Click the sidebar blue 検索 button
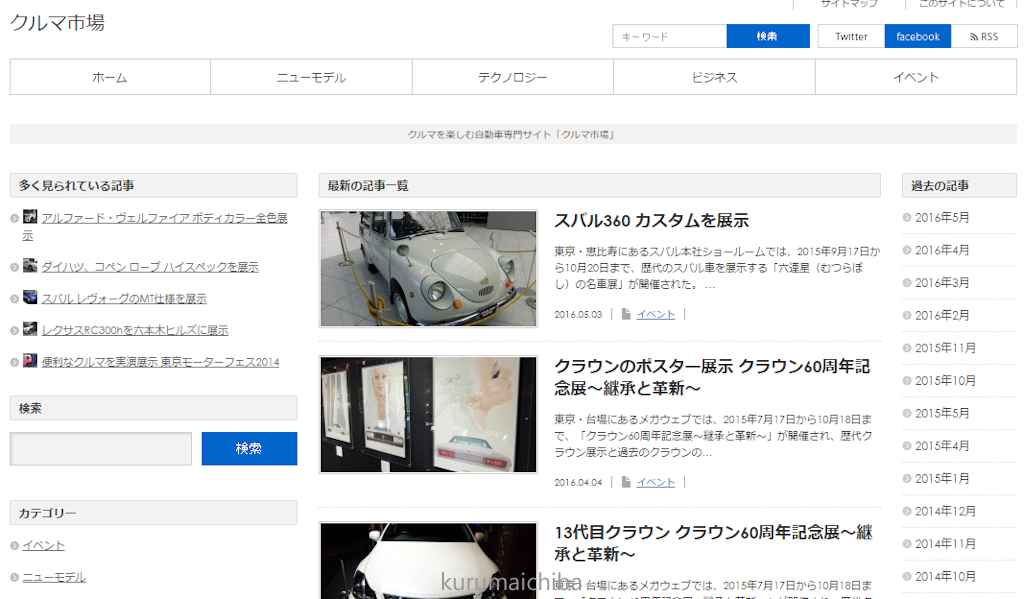The width and height of the screenshot is (1024, 599). coord(249,449)
